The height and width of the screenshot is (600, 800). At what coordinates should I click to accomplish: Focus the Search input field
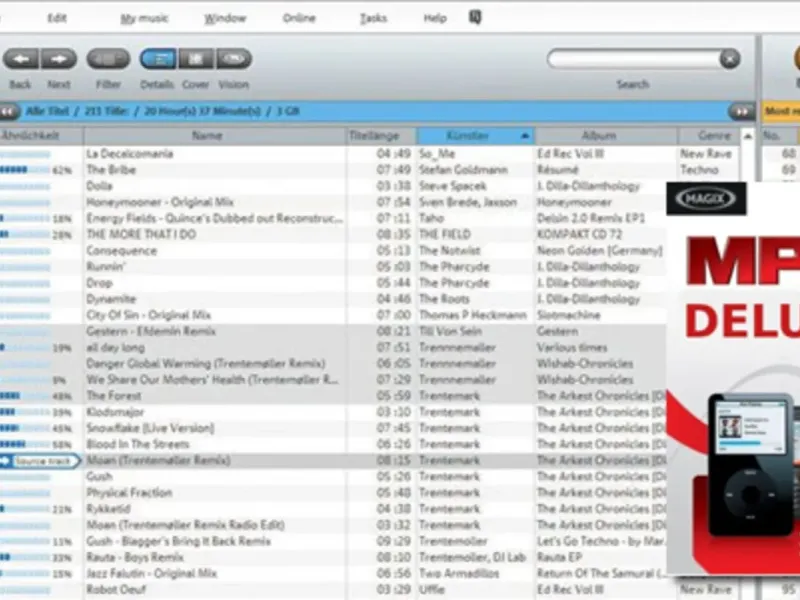634,59
